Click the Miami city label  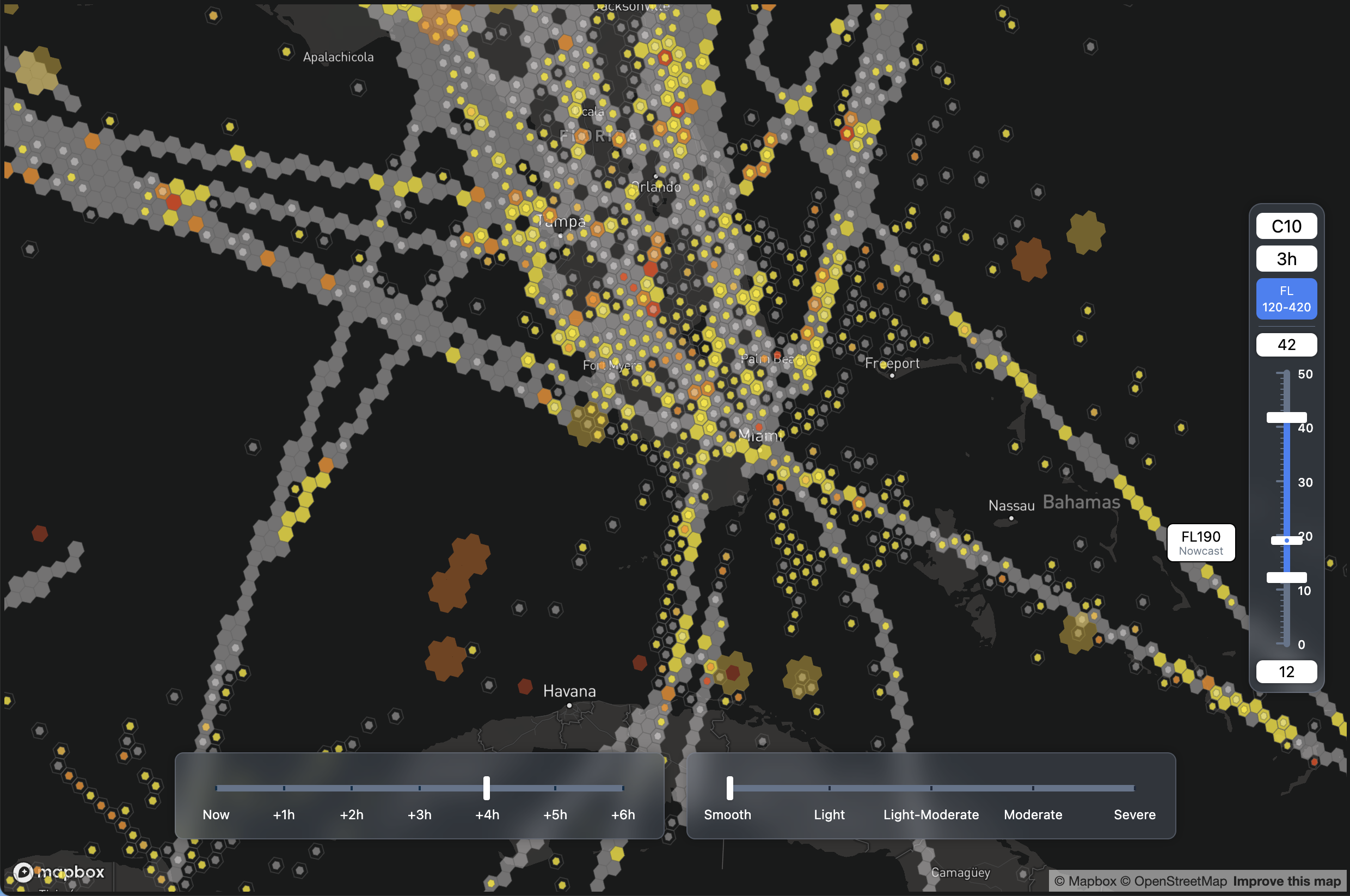[760, 436]
